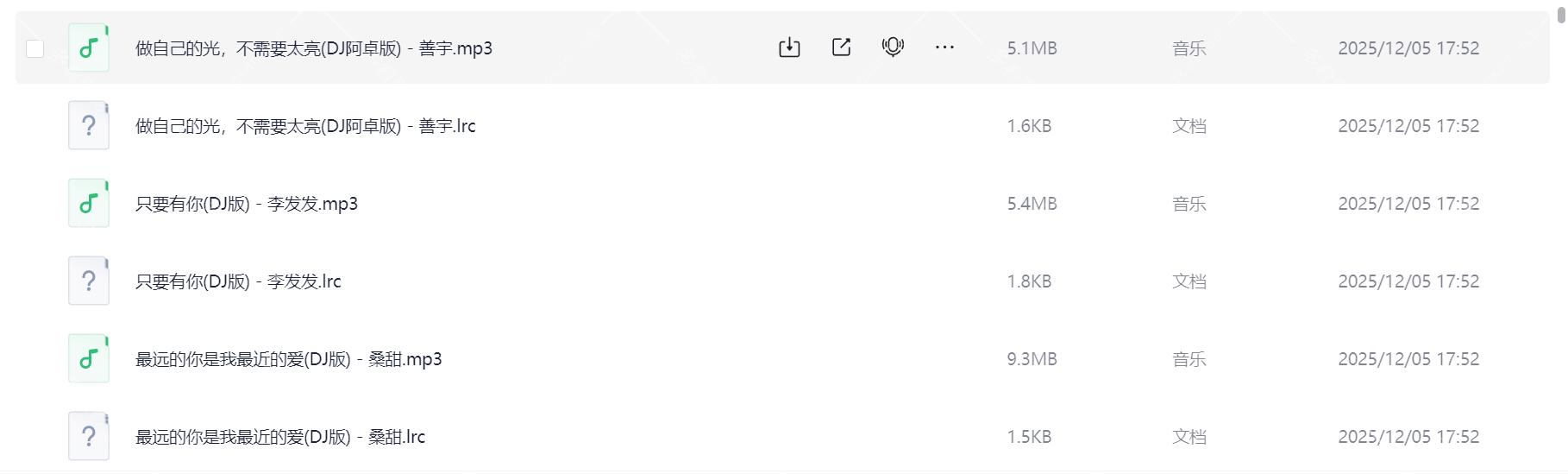Click the vertical scrollbar thumb at right edge

point(1561,16)
